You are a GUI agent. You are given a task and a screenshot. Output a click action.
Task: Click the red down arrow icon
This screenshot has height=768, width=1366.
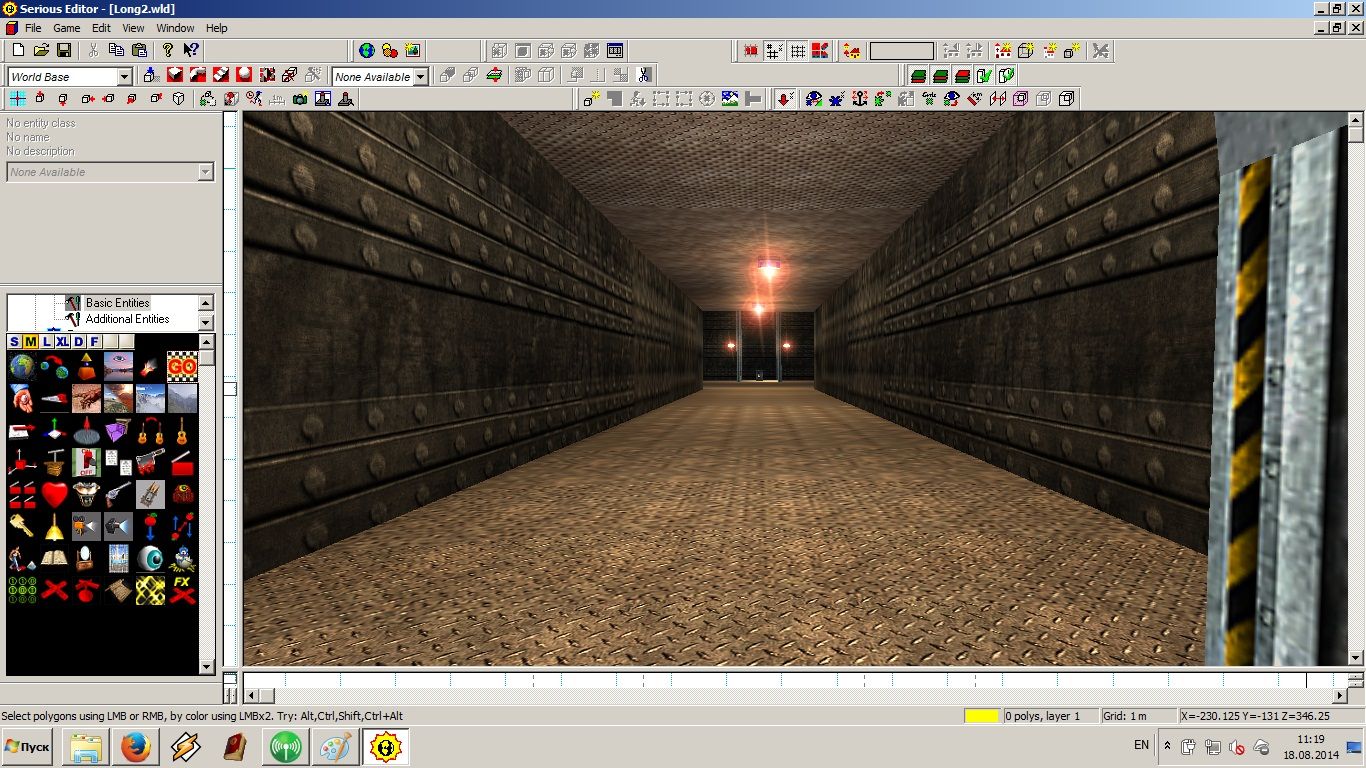785,99
